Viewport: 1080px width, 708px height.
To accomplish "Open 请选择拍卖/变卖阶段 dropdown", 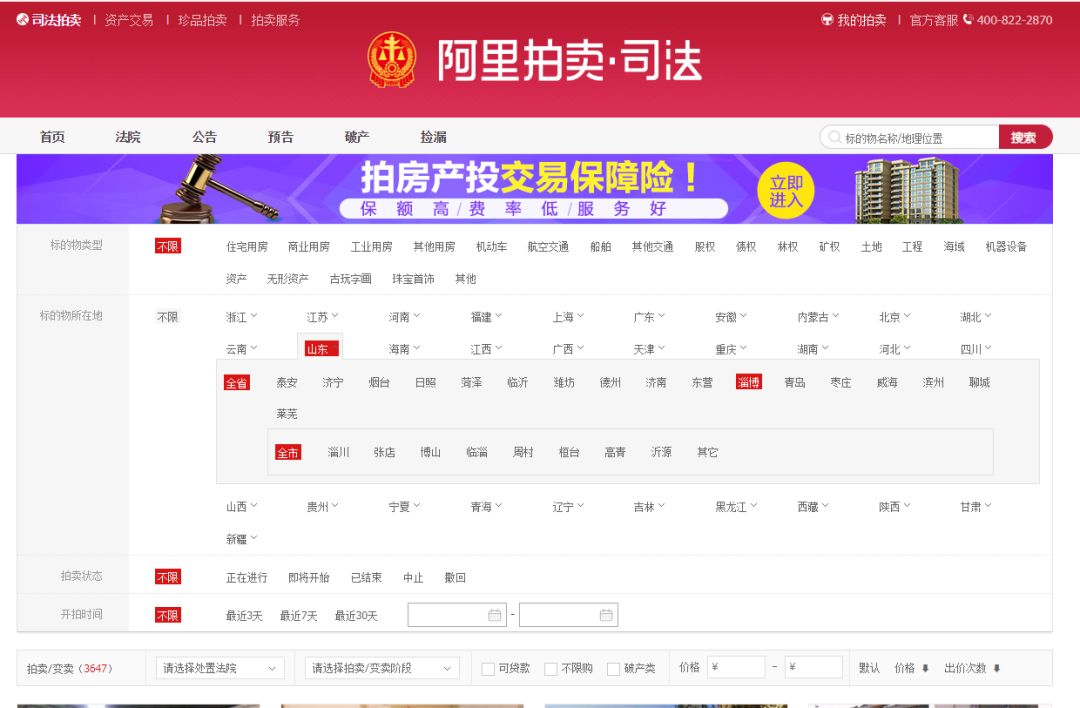I will (382, 668).
